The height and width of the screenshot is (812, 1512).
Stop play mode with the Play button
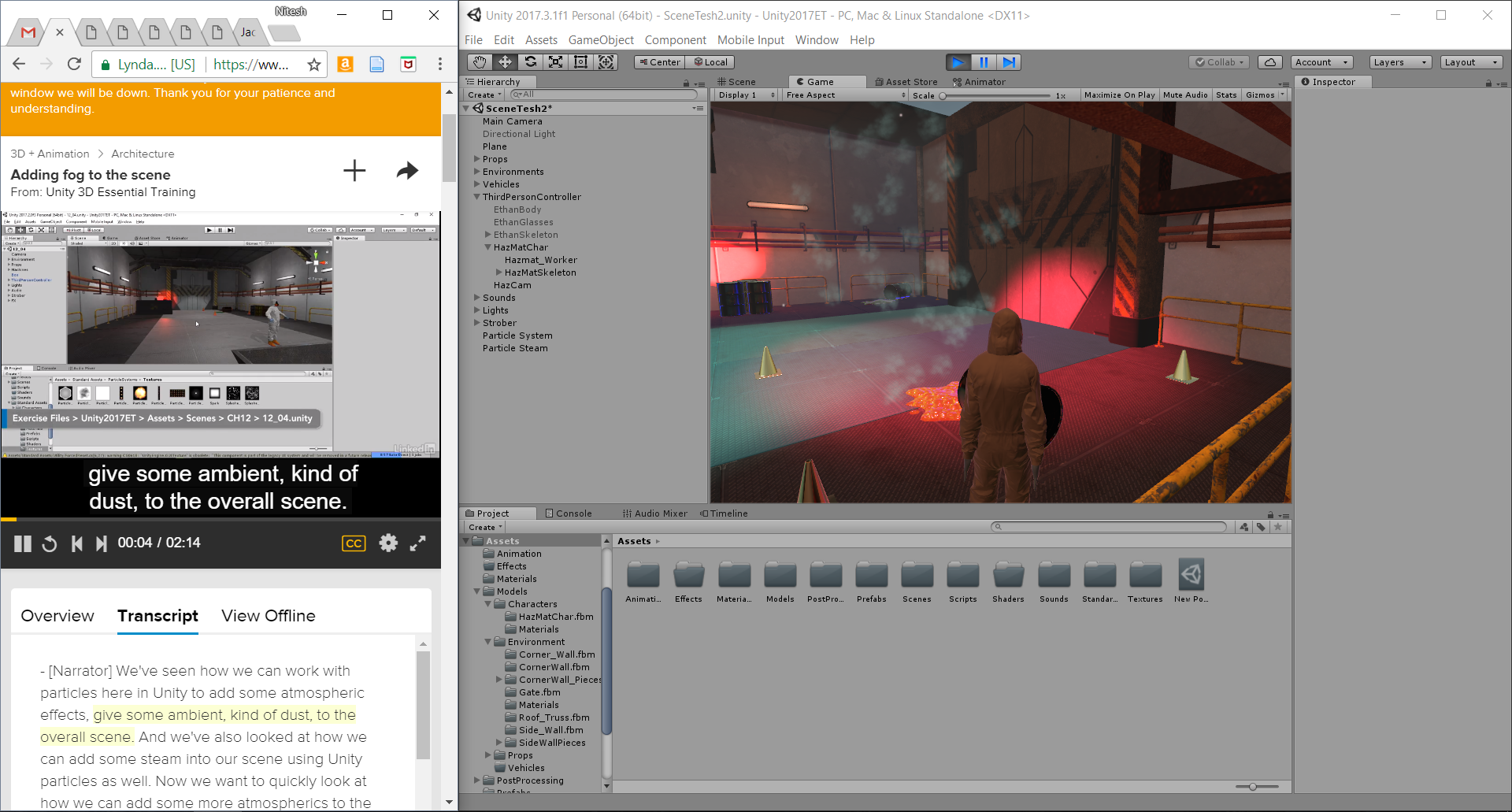958,62
